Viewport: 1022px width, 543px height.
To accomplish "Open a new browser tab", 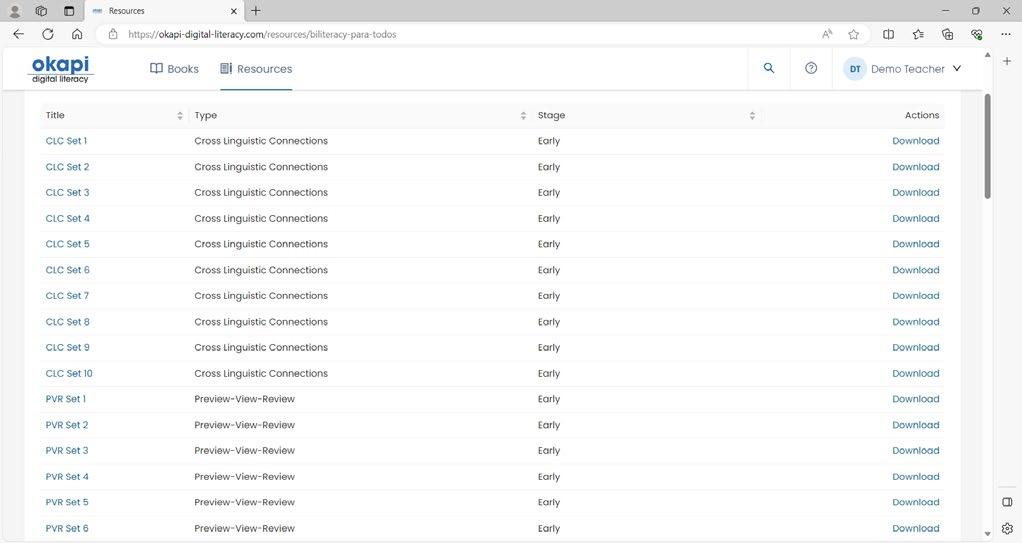I will (256, 10).
